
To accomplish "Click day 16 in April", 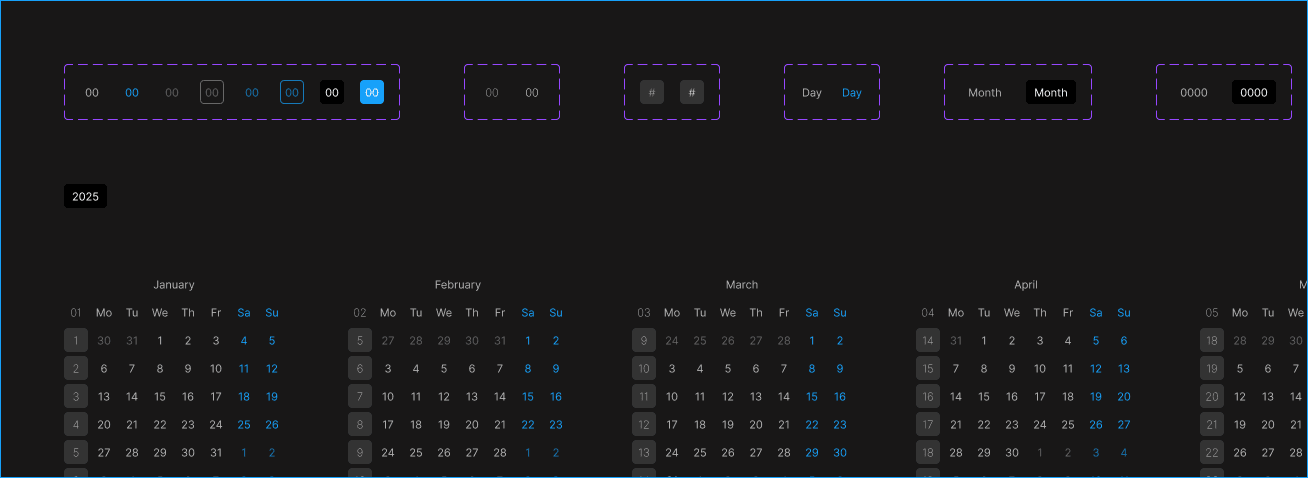I will (x=1012, y=397).
